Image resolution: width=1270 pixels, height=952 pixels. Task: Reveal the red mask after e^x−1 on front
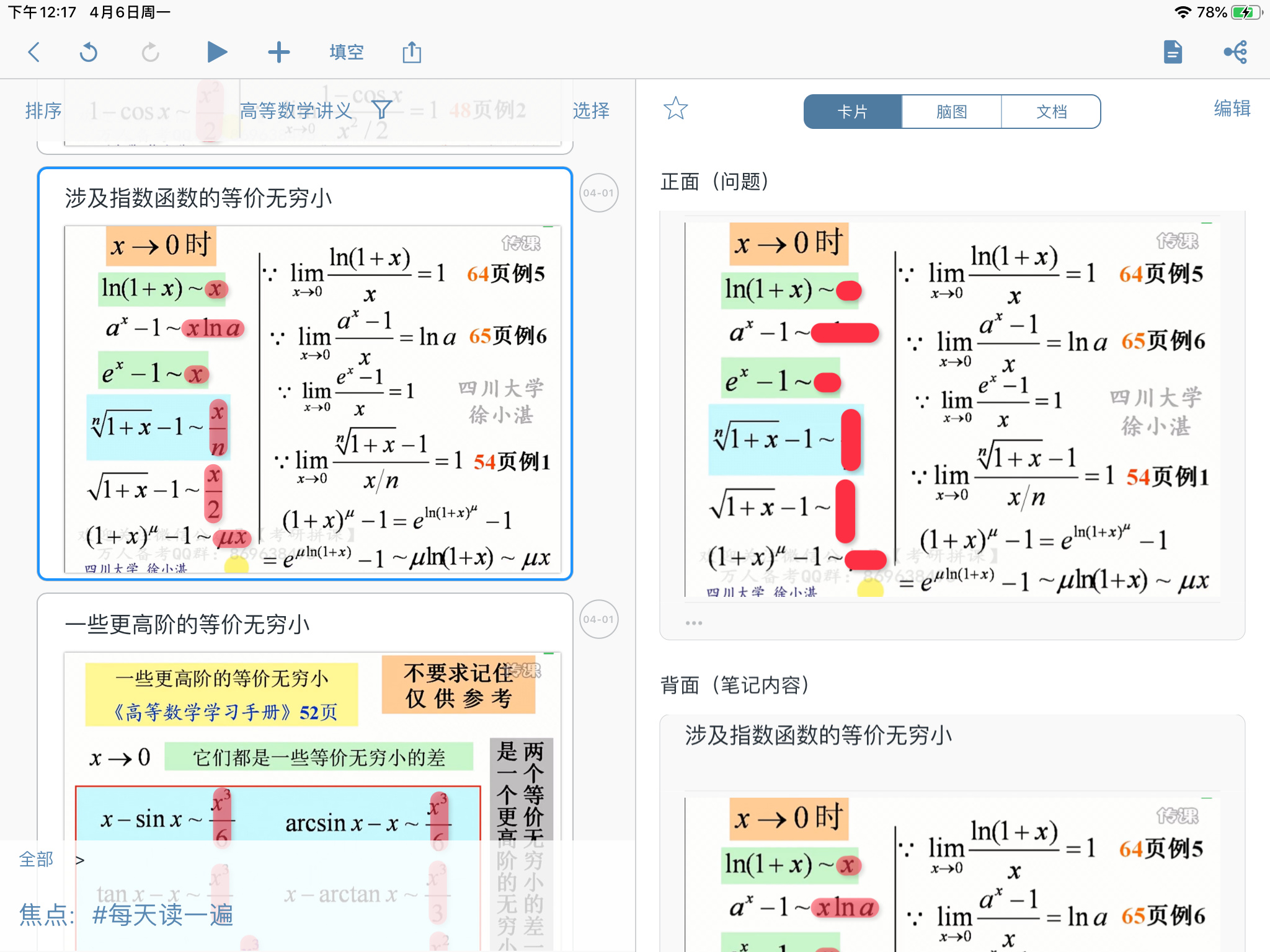coord(827,382)
